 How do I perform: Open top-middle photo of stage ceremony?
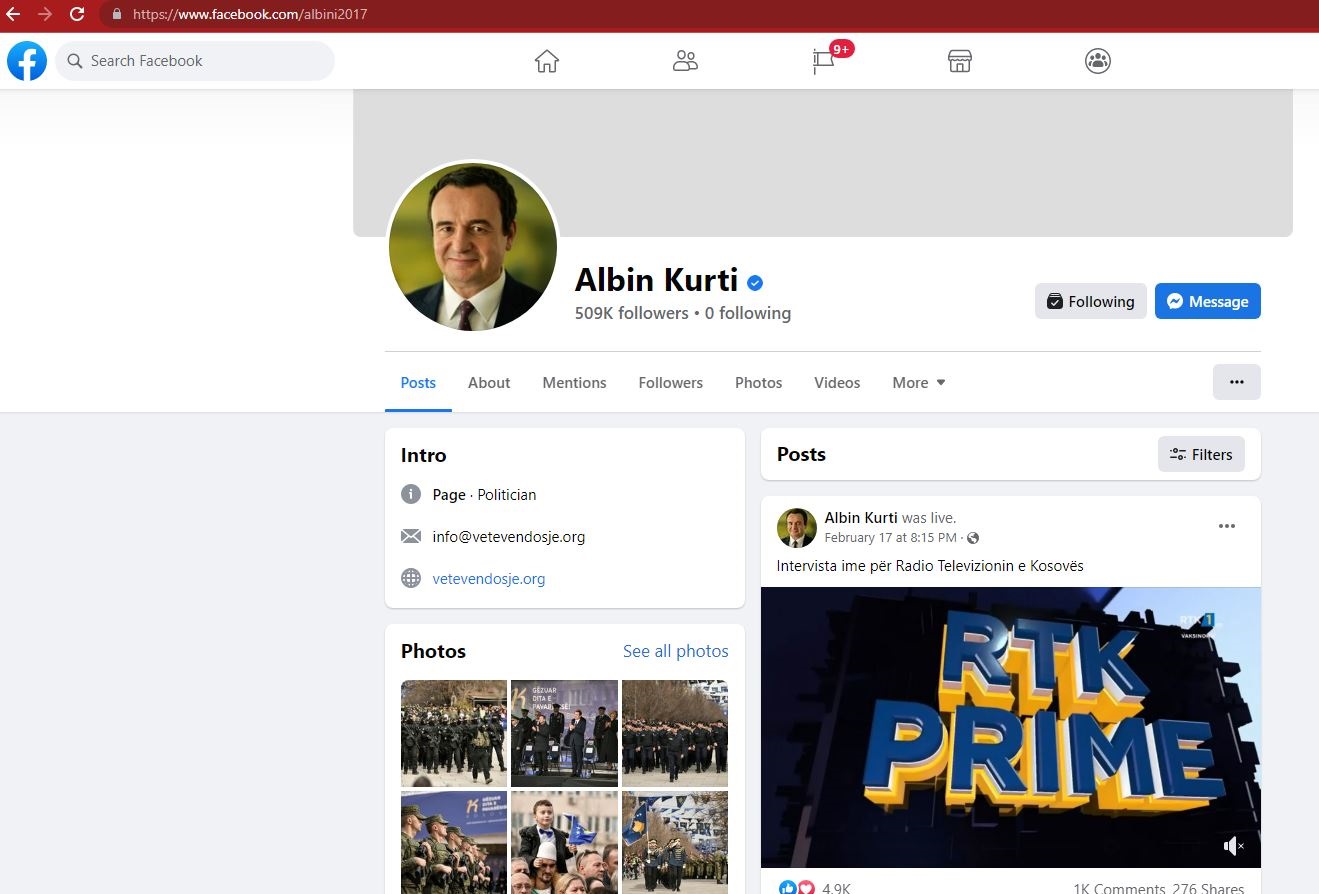(x=564, y=733)
